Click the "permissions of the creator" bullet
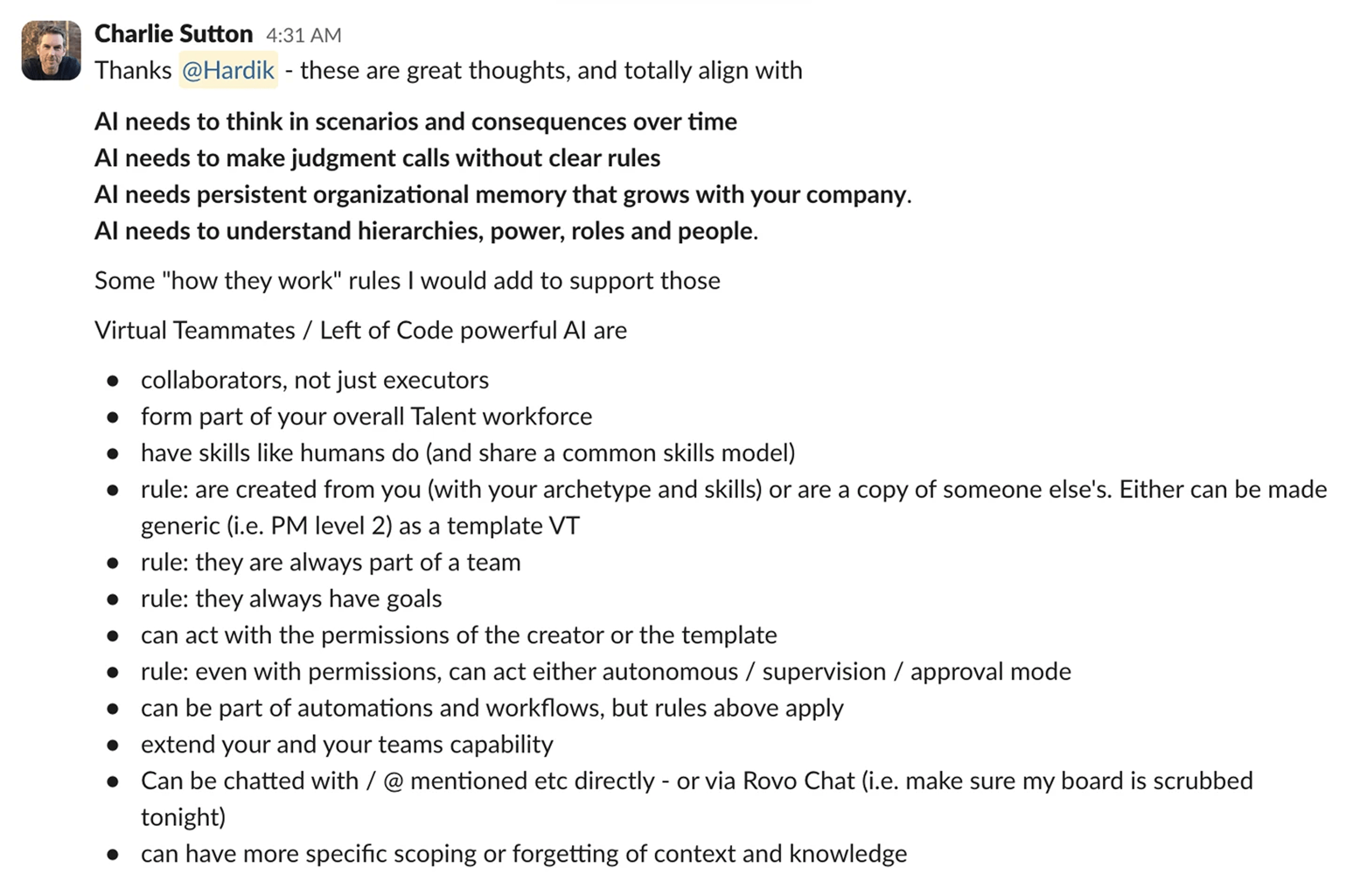This screenshot has height=896, width=1353. point(459,635)
